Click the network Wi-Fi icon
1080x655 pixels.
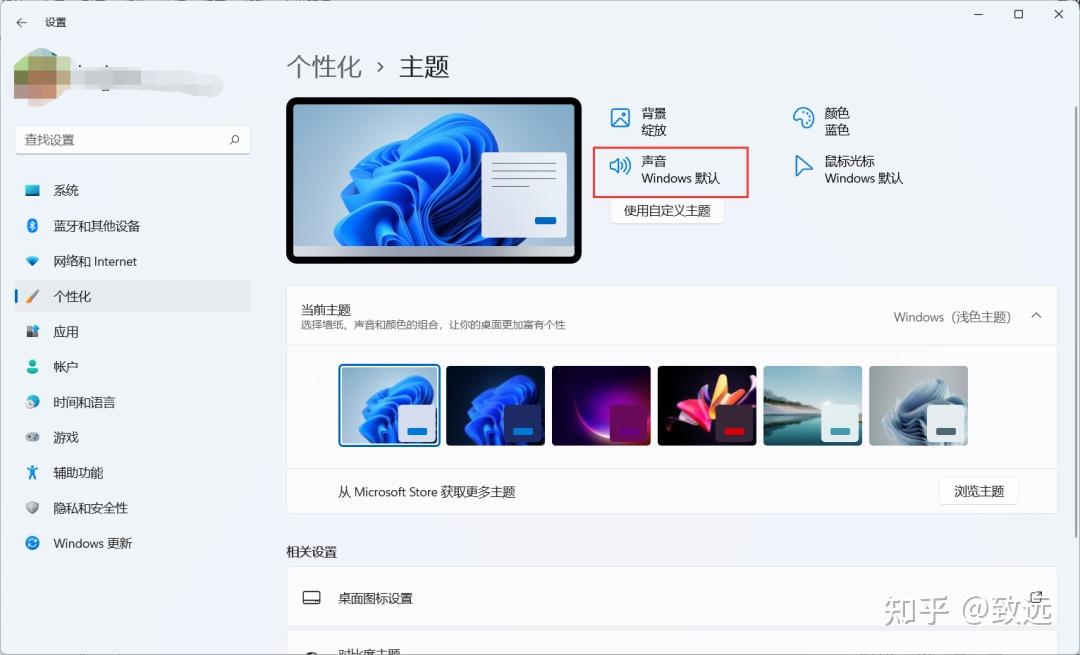(32, 261)
